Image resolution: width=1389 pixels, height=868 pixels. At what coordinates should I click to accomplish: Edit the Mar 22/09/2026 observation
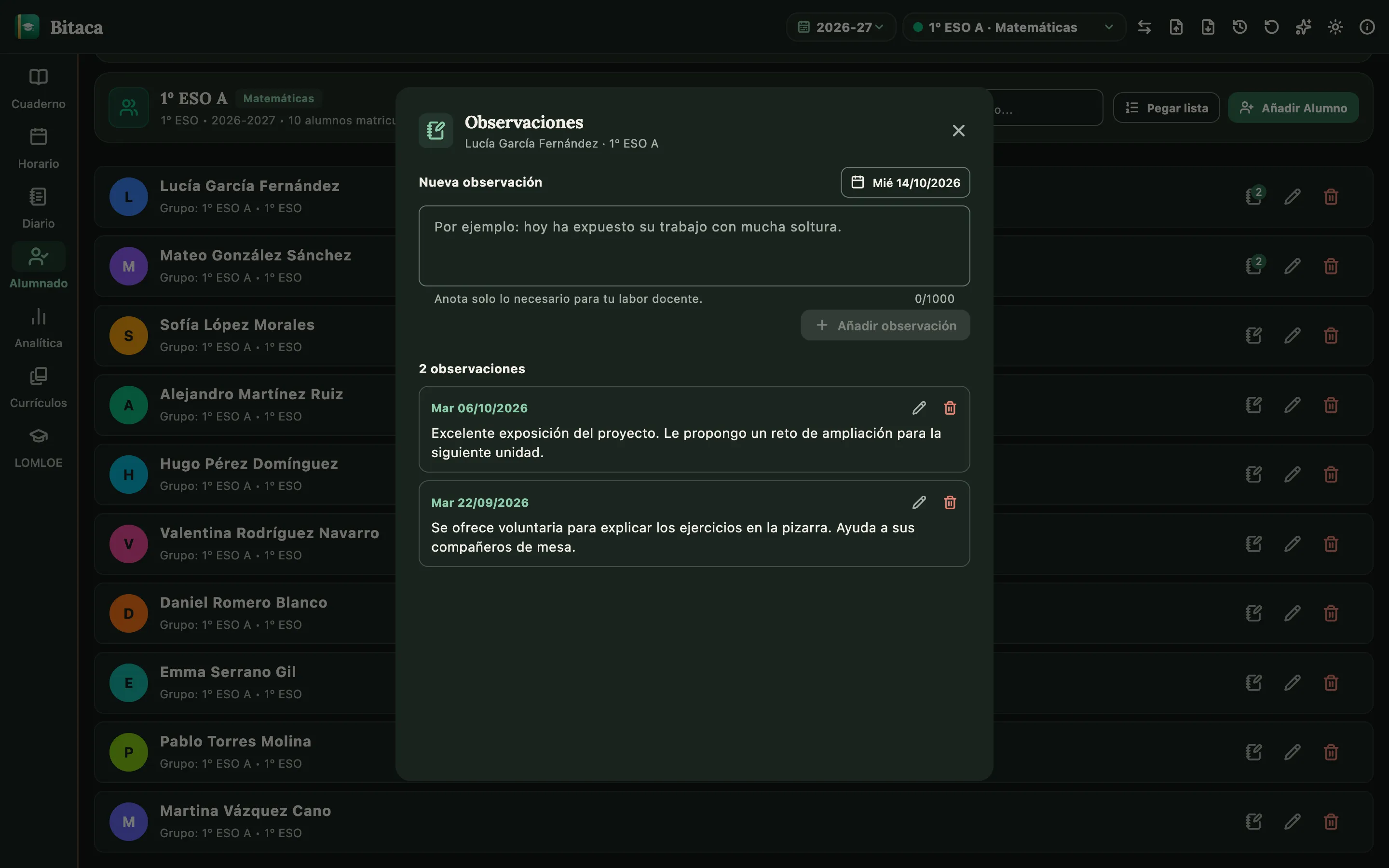click(919, 503)
